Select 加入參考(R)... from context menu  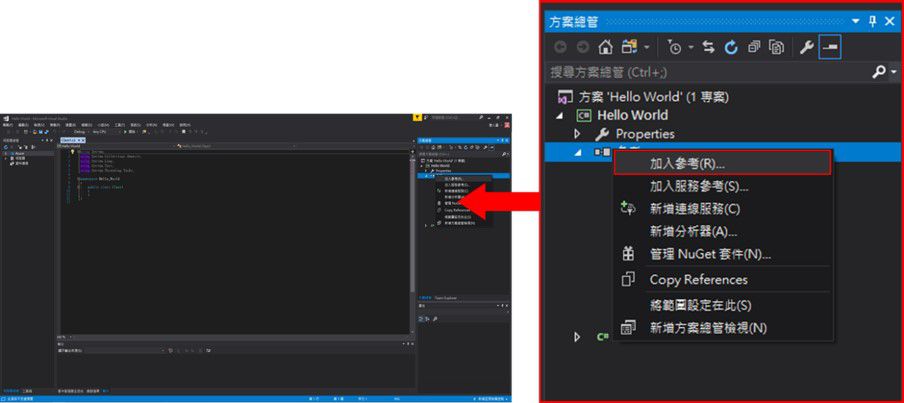(x=721, y=163)
